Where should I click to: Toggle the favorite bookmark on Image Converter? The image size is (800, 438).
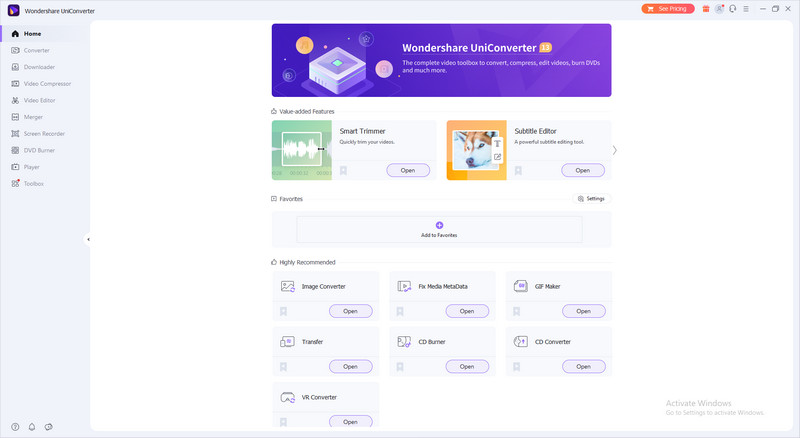tap(284, 311)
